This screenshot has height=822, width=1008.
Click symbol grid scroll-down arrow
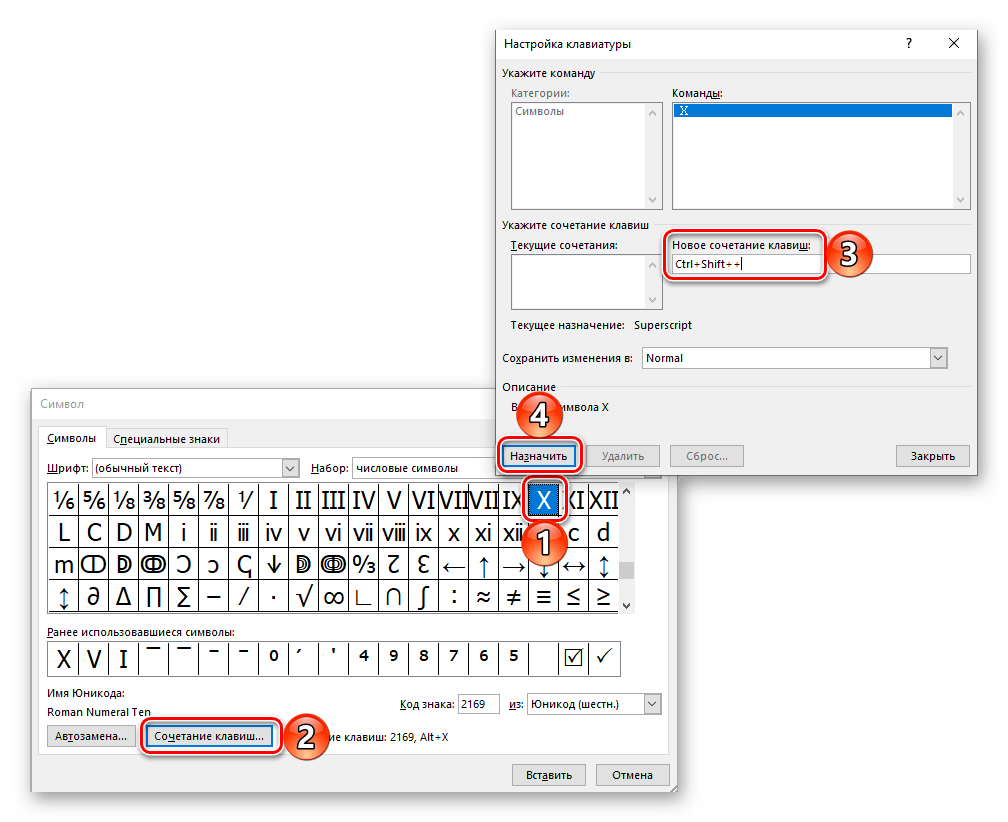627,605
